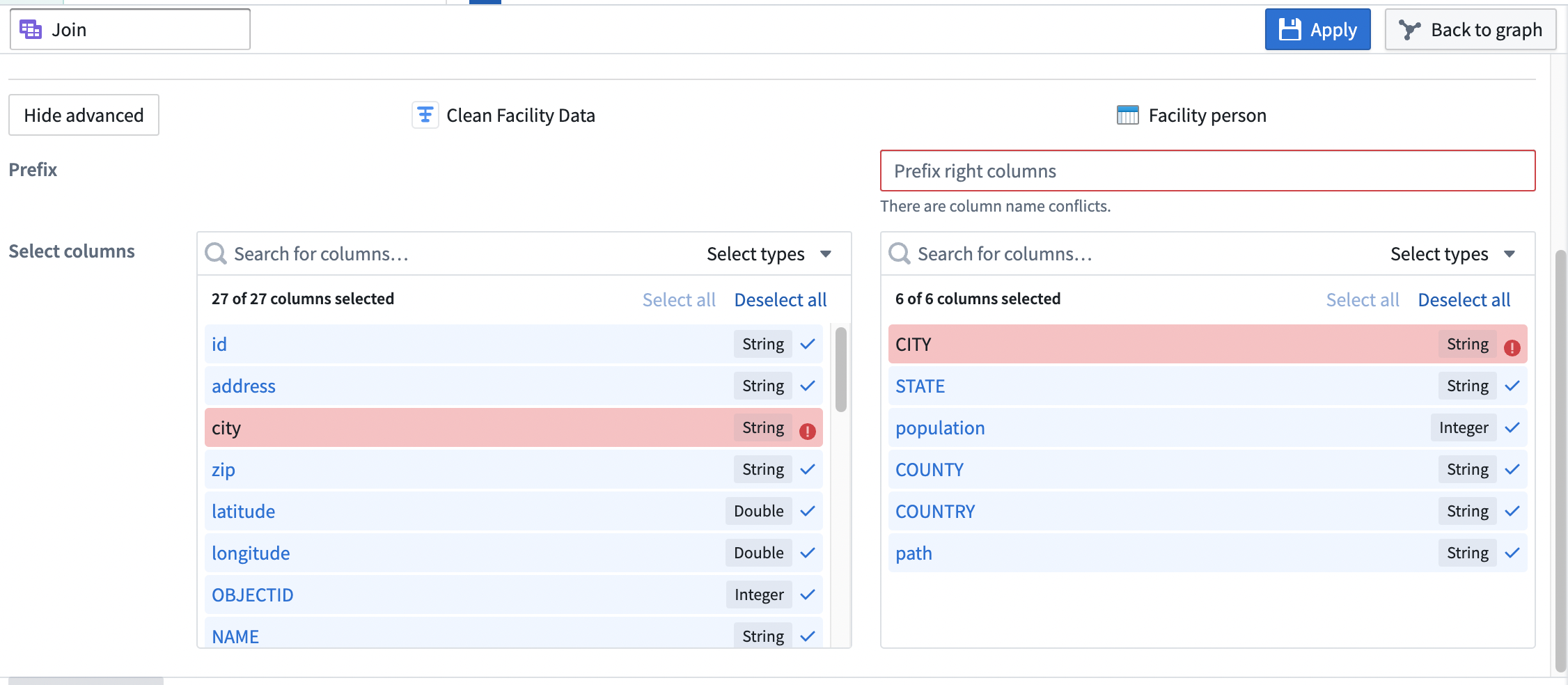The height and width of the screenshot is (685, 1568).
Task: Click the Facility person dataset icon
Action: pos(1127,115)
